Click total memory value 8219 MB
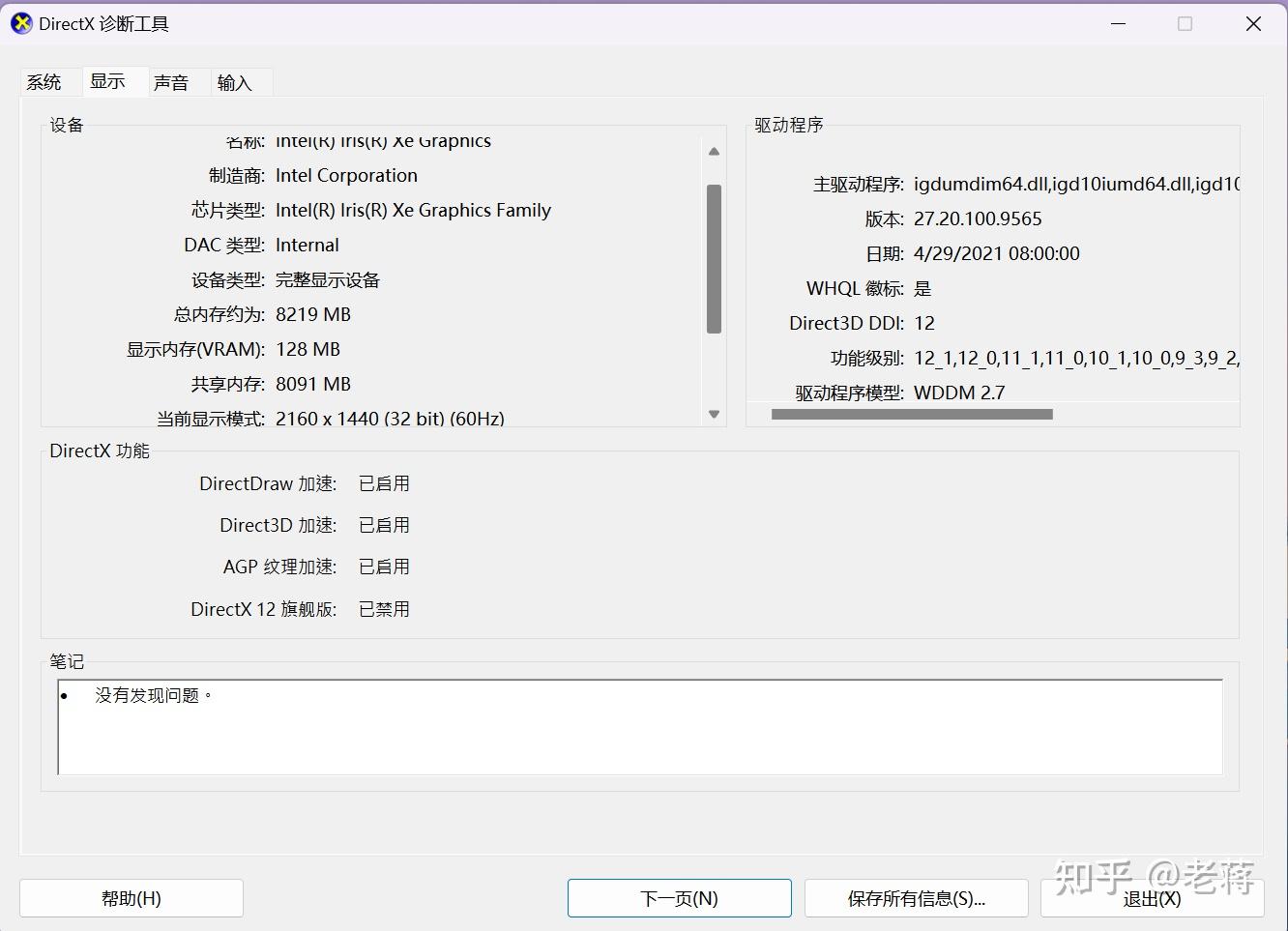1288x931 pixels. coord(313,314)
